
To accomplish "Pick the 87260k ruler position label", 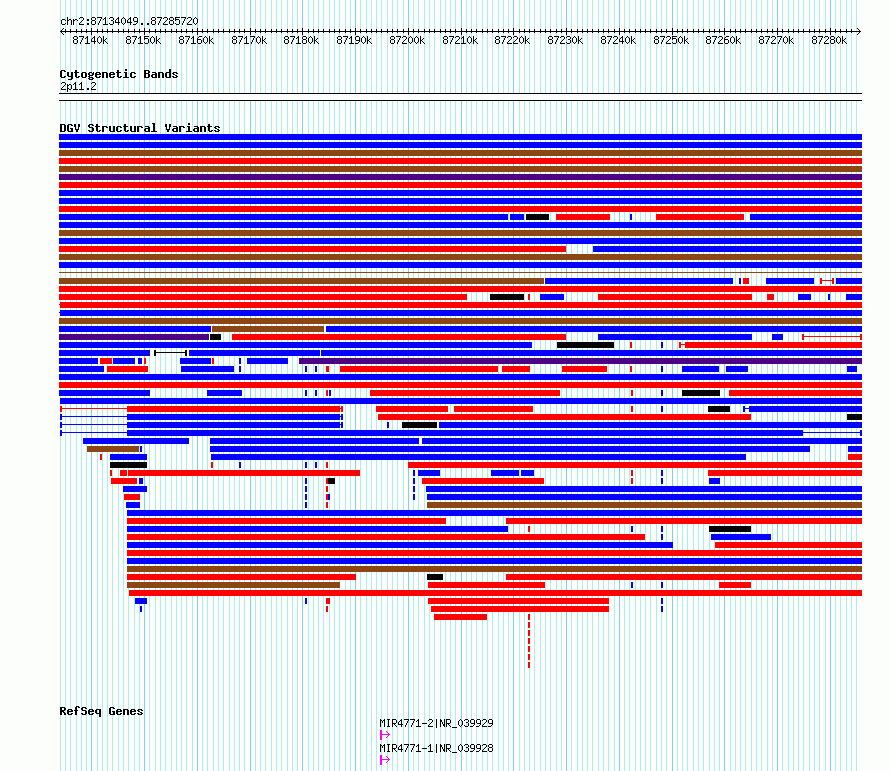I will [723, 40].
